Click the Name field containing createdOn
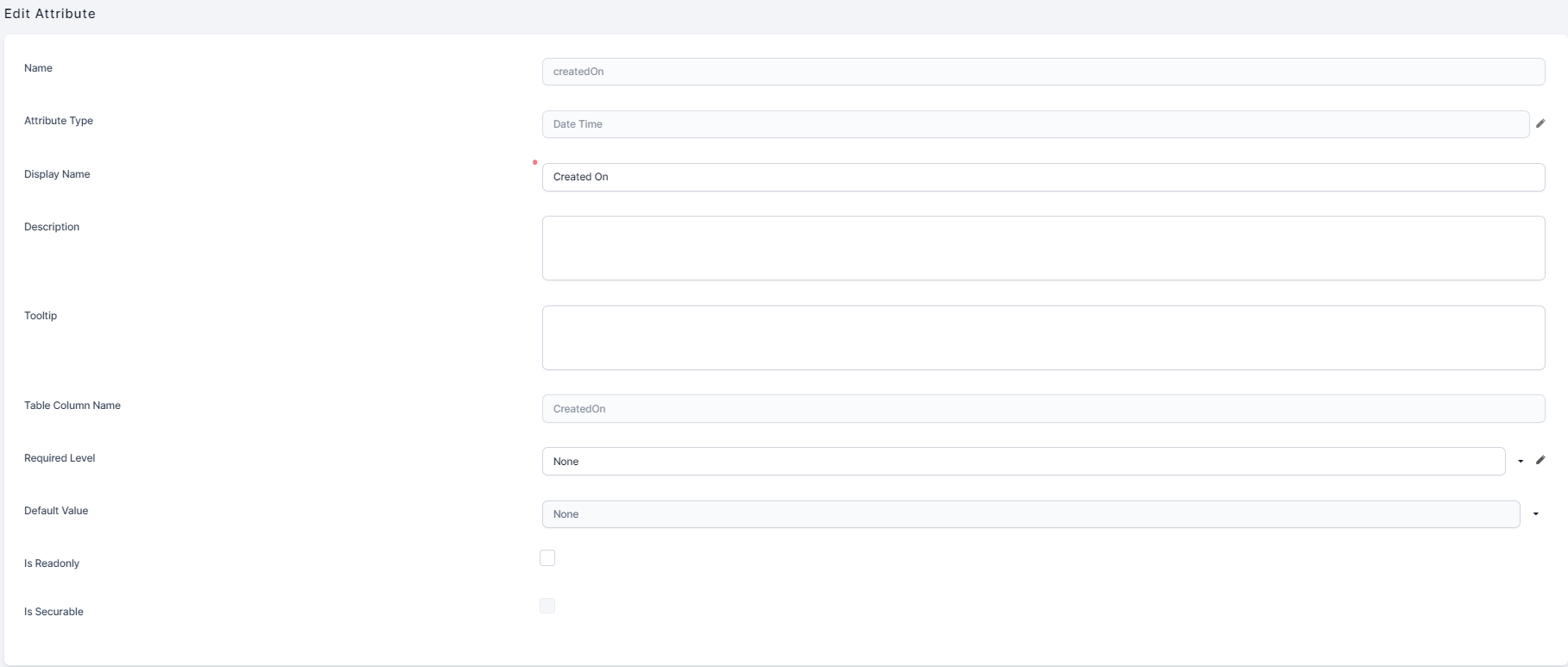 [x=1043, y=72]
